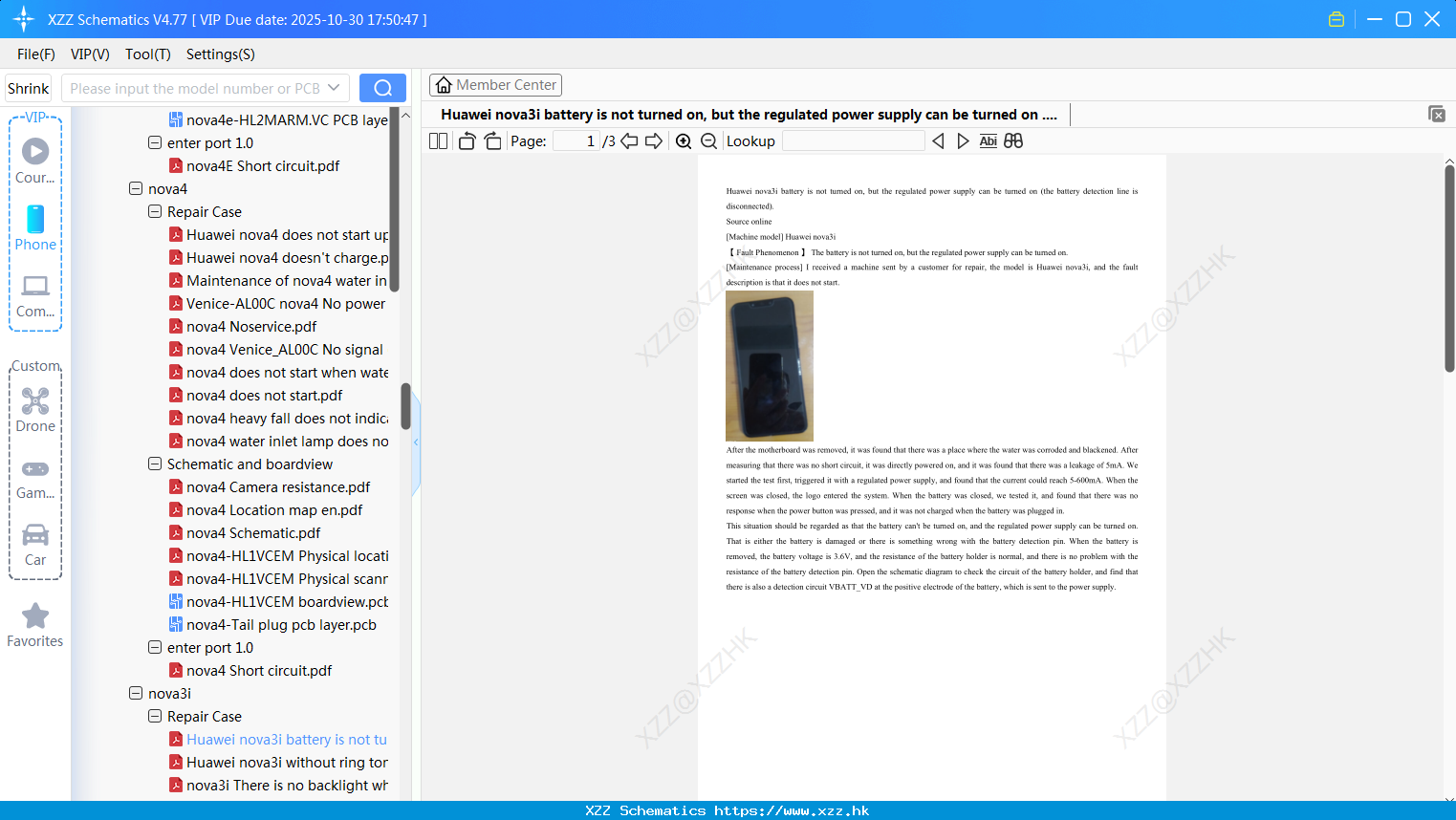Select the Phone category icon

click(35, 228)
